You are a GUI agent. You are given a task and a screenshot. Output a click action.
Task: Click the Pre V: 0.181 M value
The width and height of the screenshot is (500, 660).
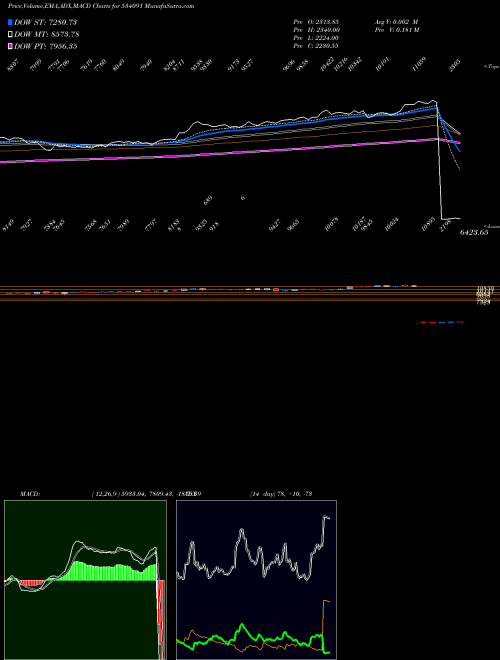[396, 30]
